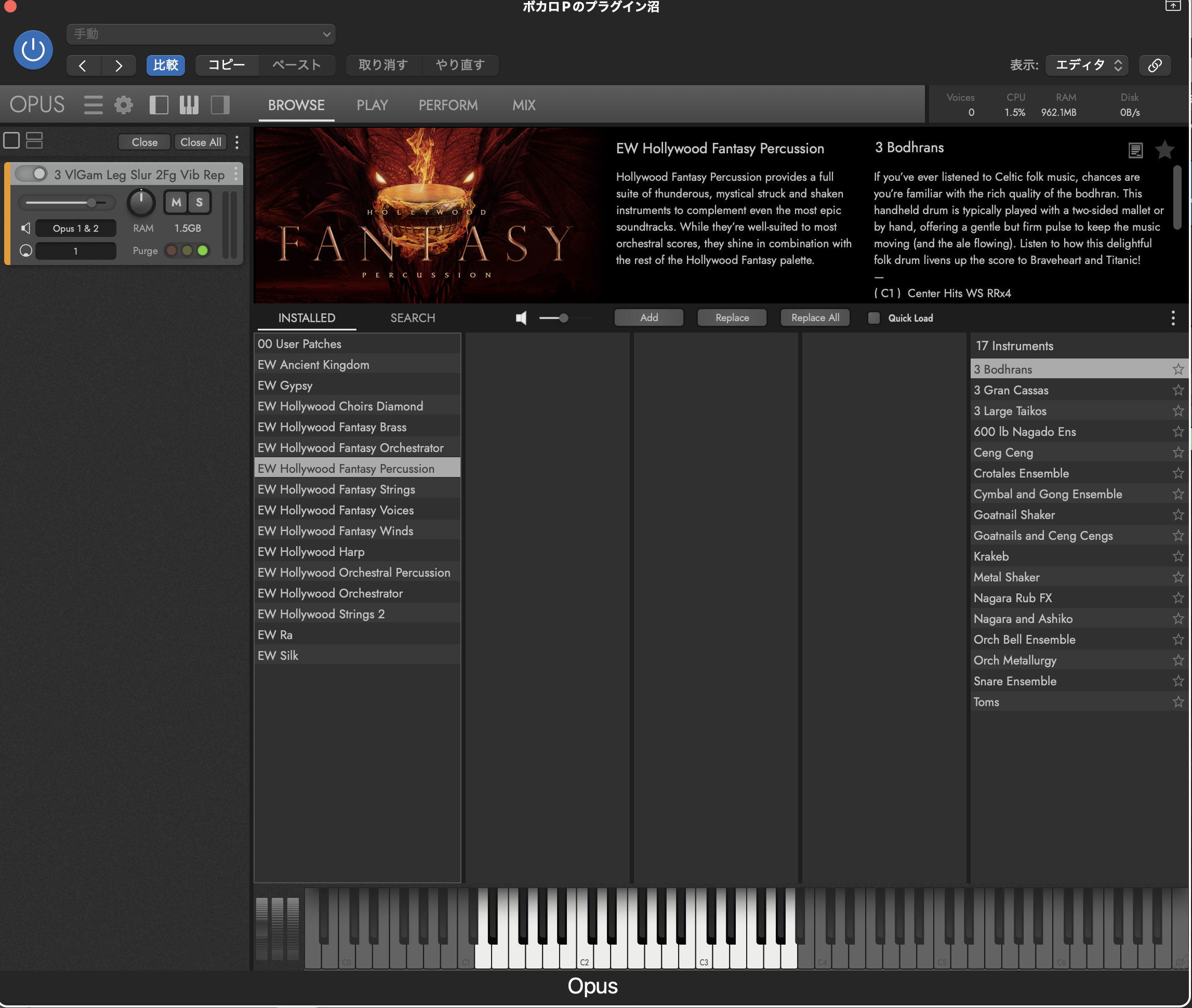Viewport: 1192px width, 1008px height.
Task: Open the 手動 preset dropdown
Action: [x=201, y=34]
